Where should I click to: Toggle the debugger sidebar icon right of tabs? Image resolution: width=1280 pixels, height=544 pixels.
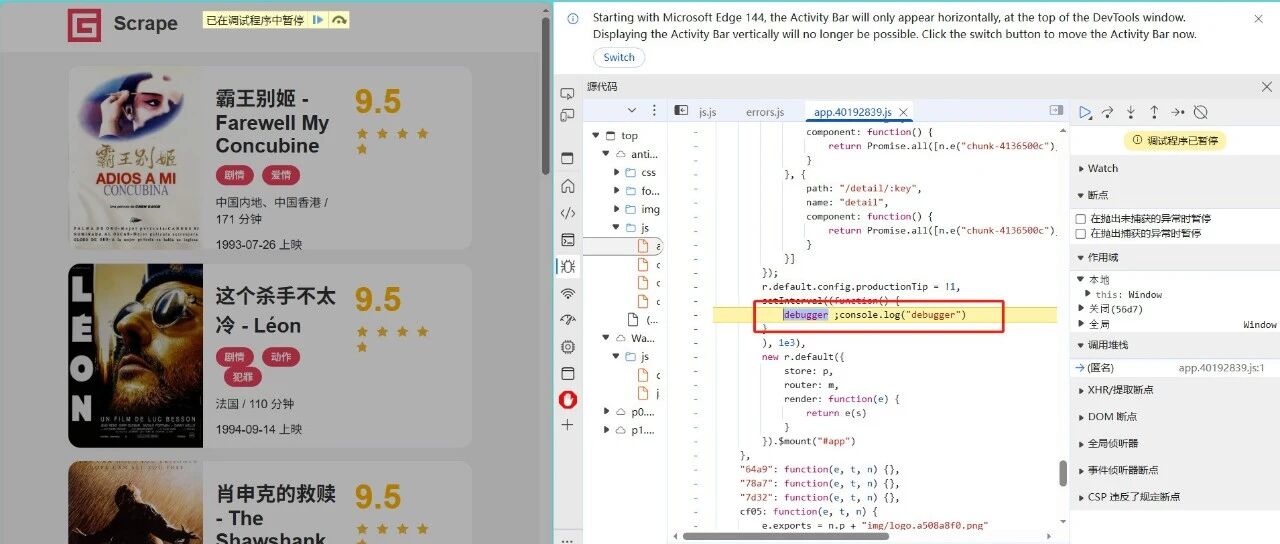(1056, 111)
